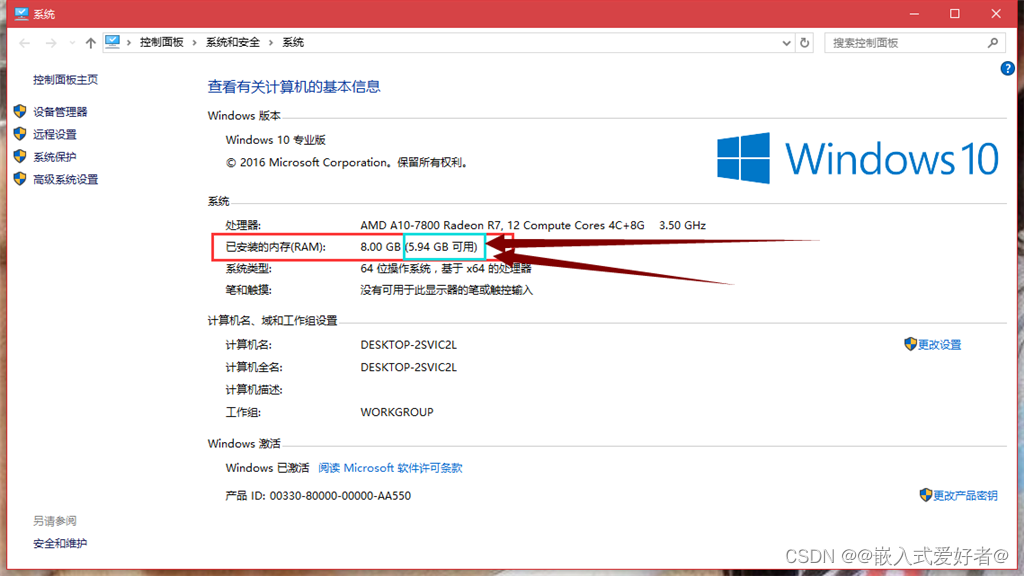Click shield icon beside 设备管理器

pyautogui.click(x=20, y=111)
